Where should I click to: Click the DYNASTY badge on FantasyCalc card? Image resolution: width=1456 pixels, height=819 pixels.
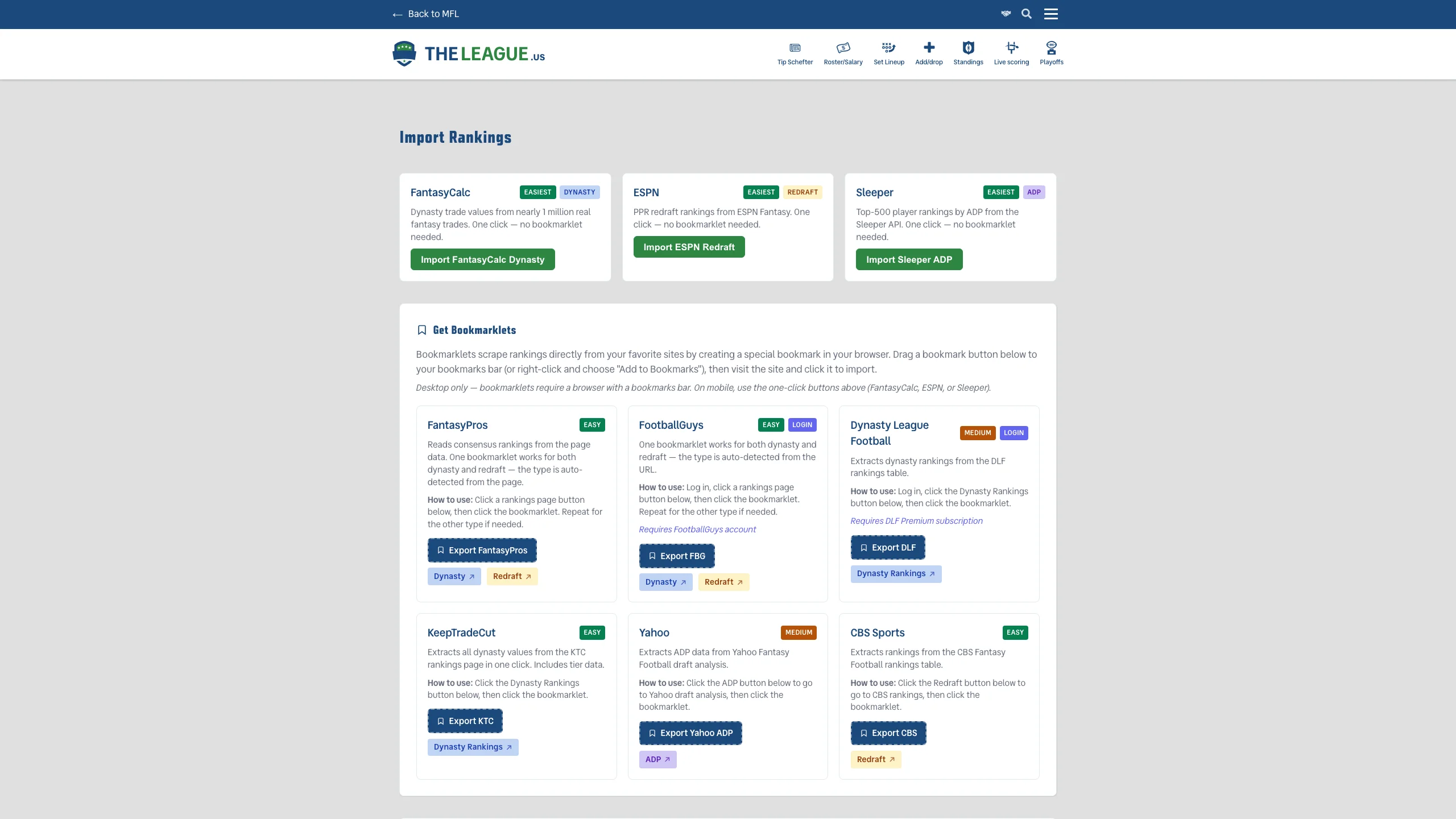click(x=580, y=192)
